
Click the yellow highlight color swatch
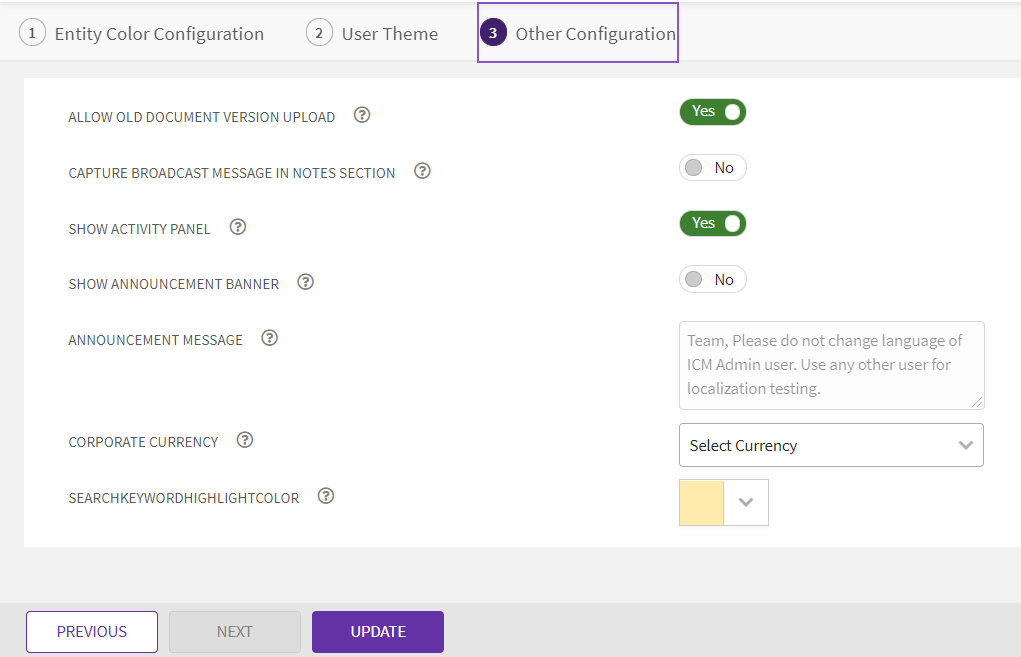pyautogui.click(x=701, y=502)
